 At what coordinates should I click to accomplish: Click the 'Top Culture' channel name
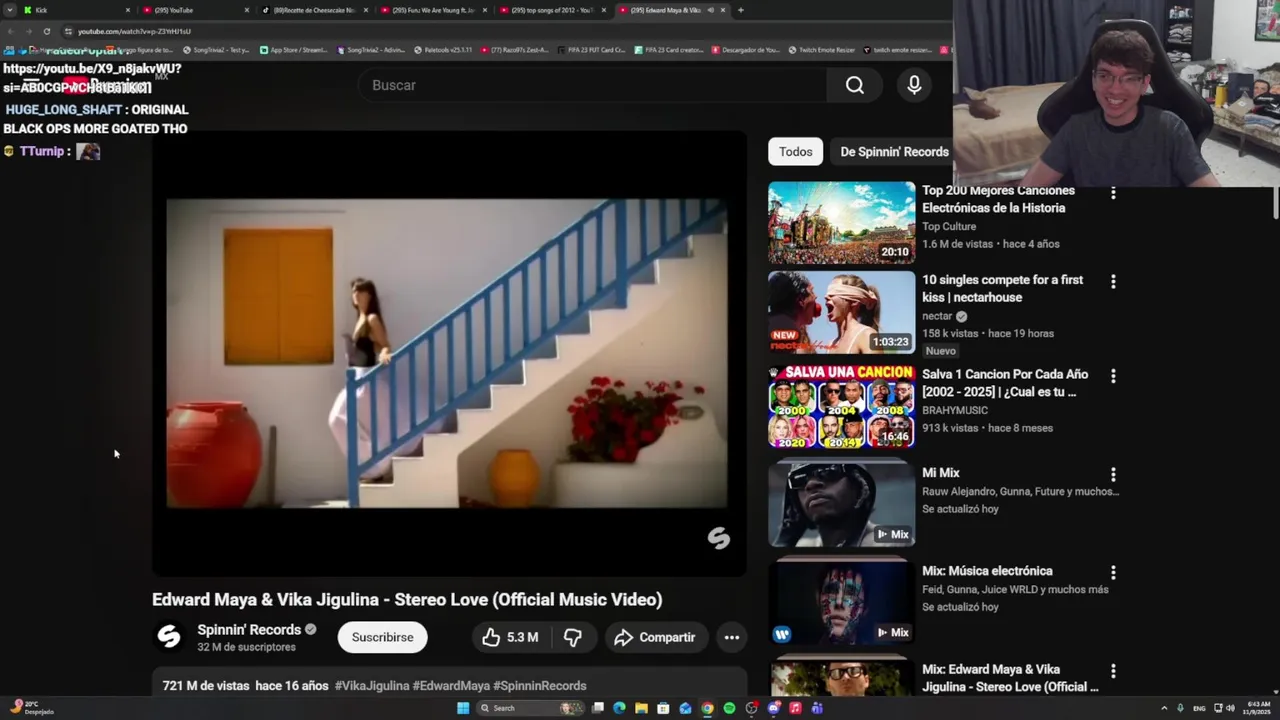[949, 227]
